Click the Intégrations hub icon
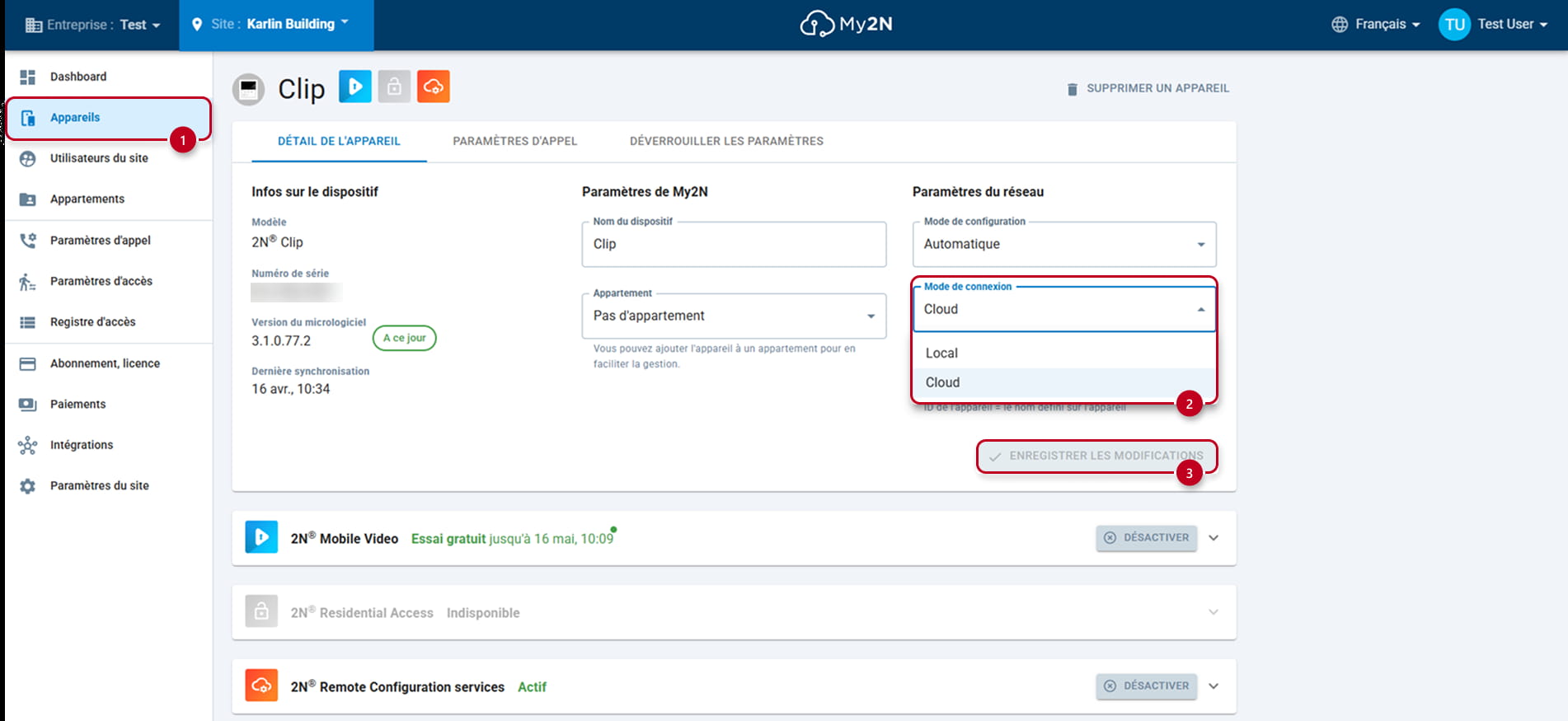Image resolution: width=1568 pixels, height=721 pixels. click(x=27, y=445)
